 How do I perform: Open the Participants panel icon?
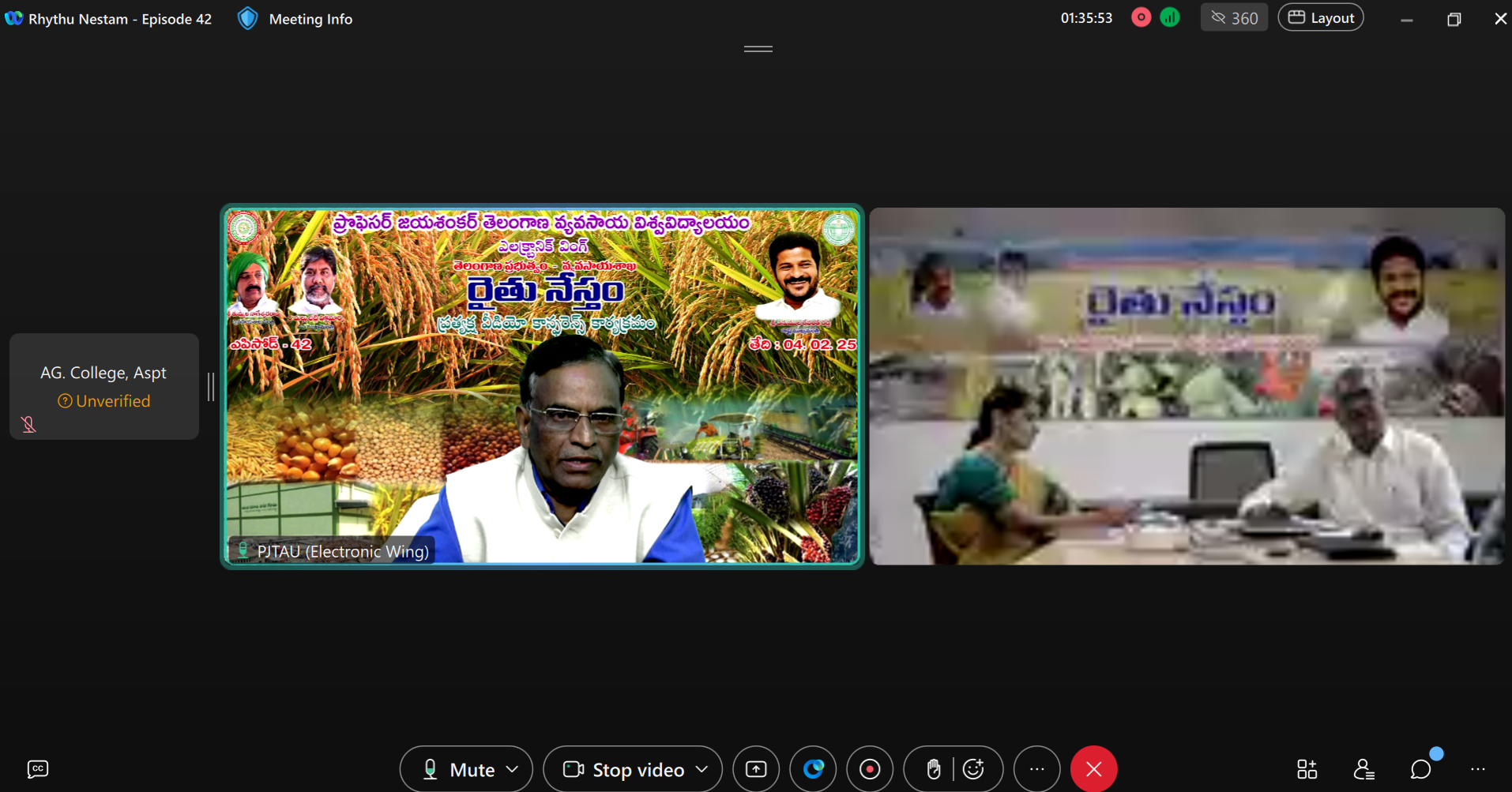[x=1363, y=769]
